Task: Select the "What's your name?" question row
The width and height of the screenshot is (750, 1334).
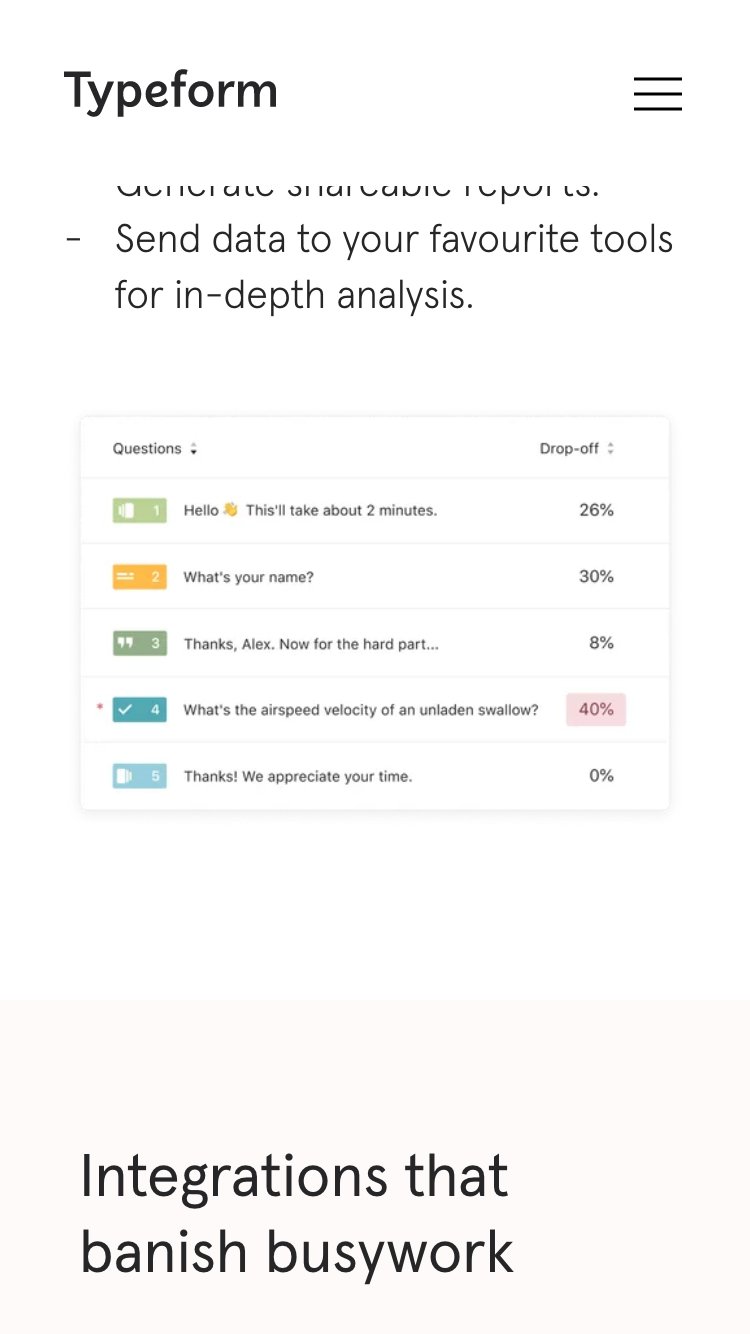Action: [249, 577]
